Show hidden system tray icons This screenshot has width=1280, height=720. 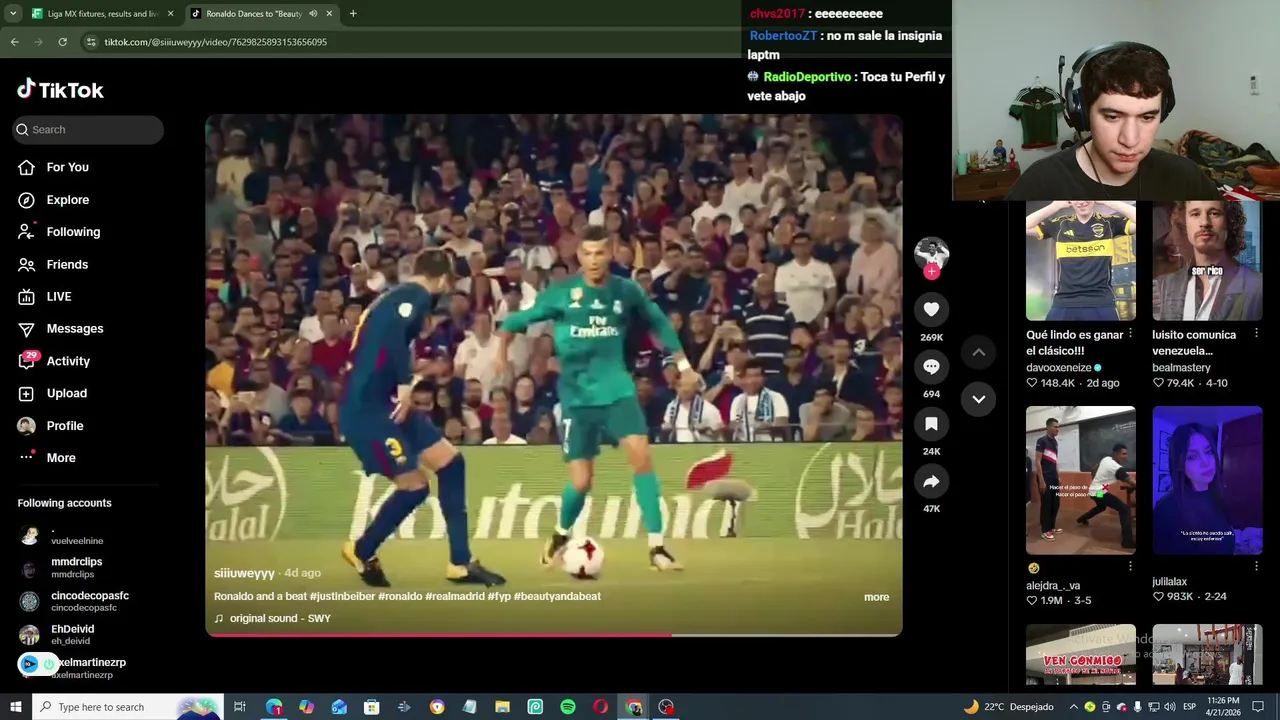click(1074, 707)
